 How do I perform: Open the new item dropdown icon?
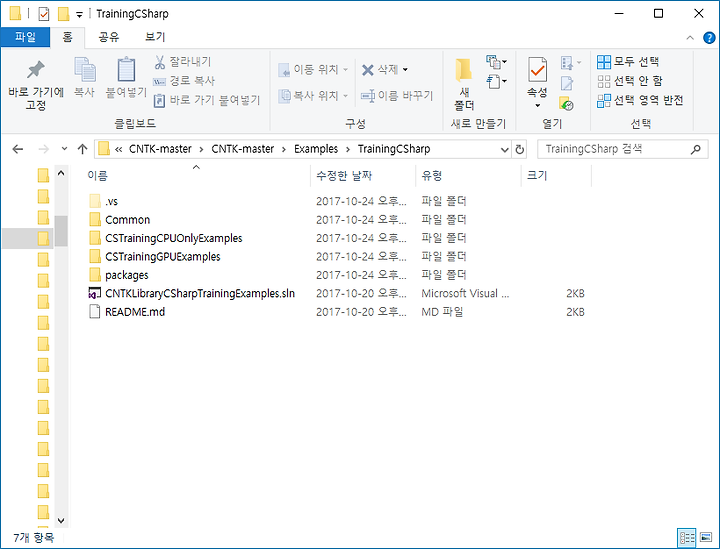(x=496, y=62)
